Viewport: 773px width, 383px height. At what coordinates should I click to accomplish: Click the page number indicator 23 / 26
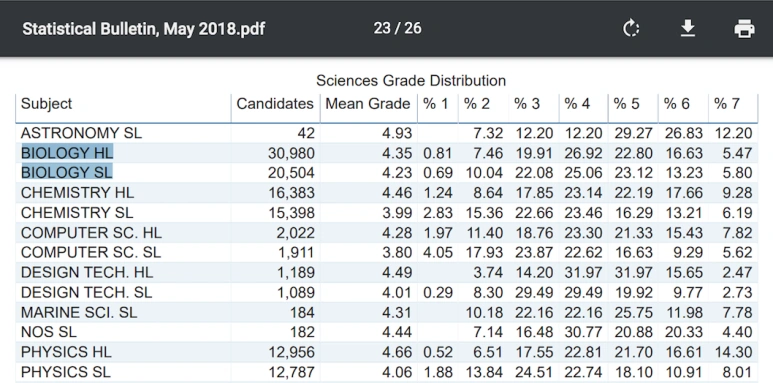pos(397,28)
